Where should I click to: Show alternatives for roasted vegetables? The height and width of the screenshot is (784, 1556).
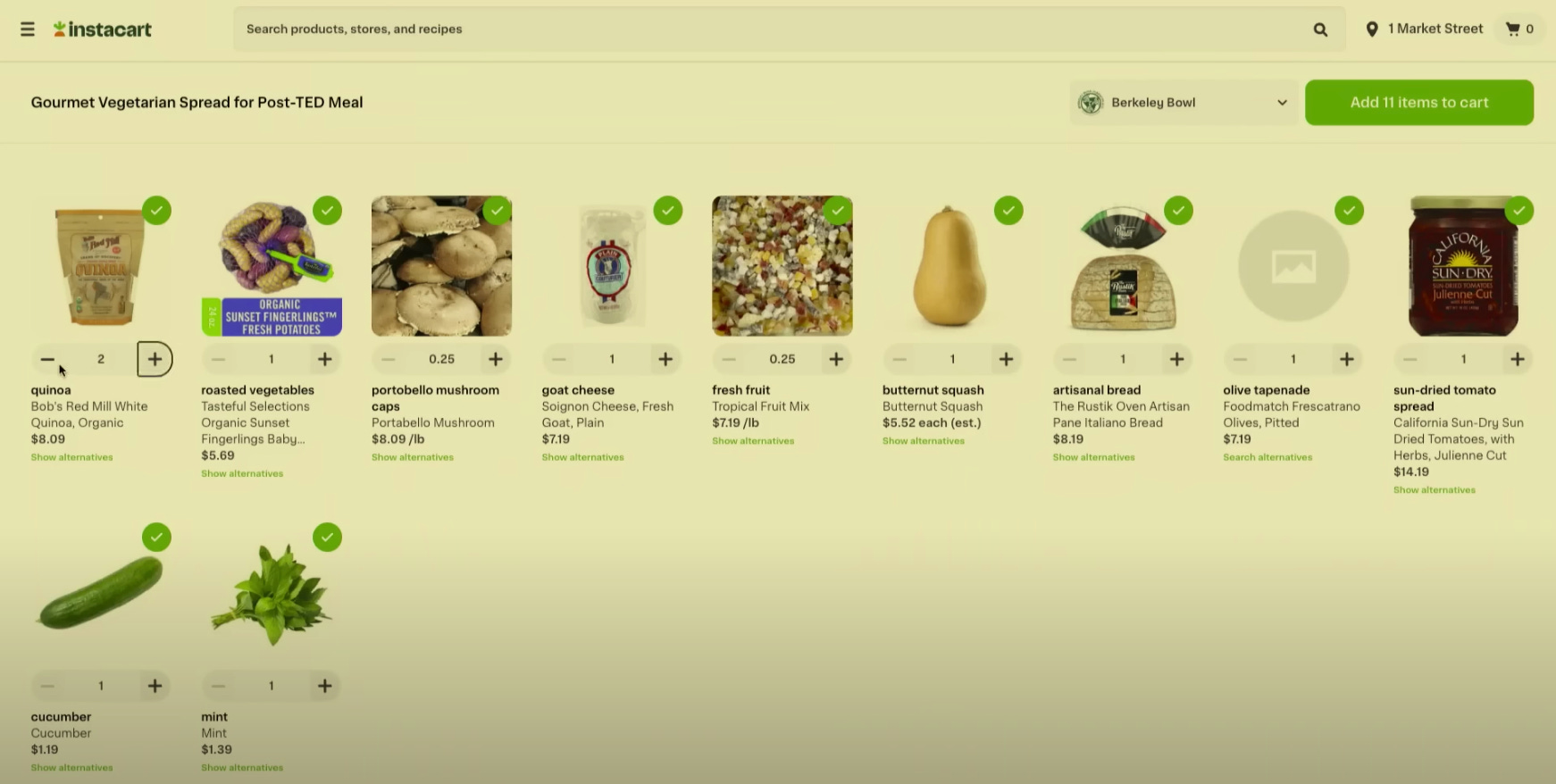242,473
